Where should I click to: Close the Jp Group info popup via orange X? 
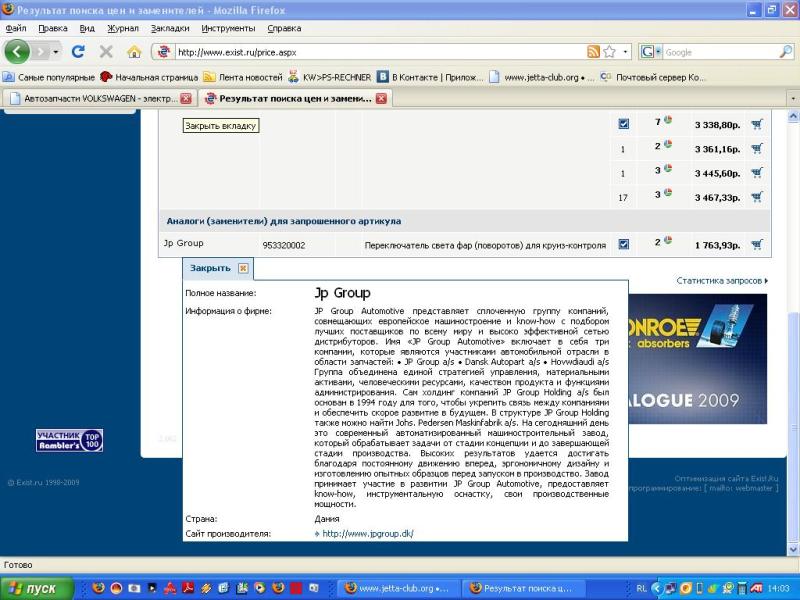coord(243,268)
